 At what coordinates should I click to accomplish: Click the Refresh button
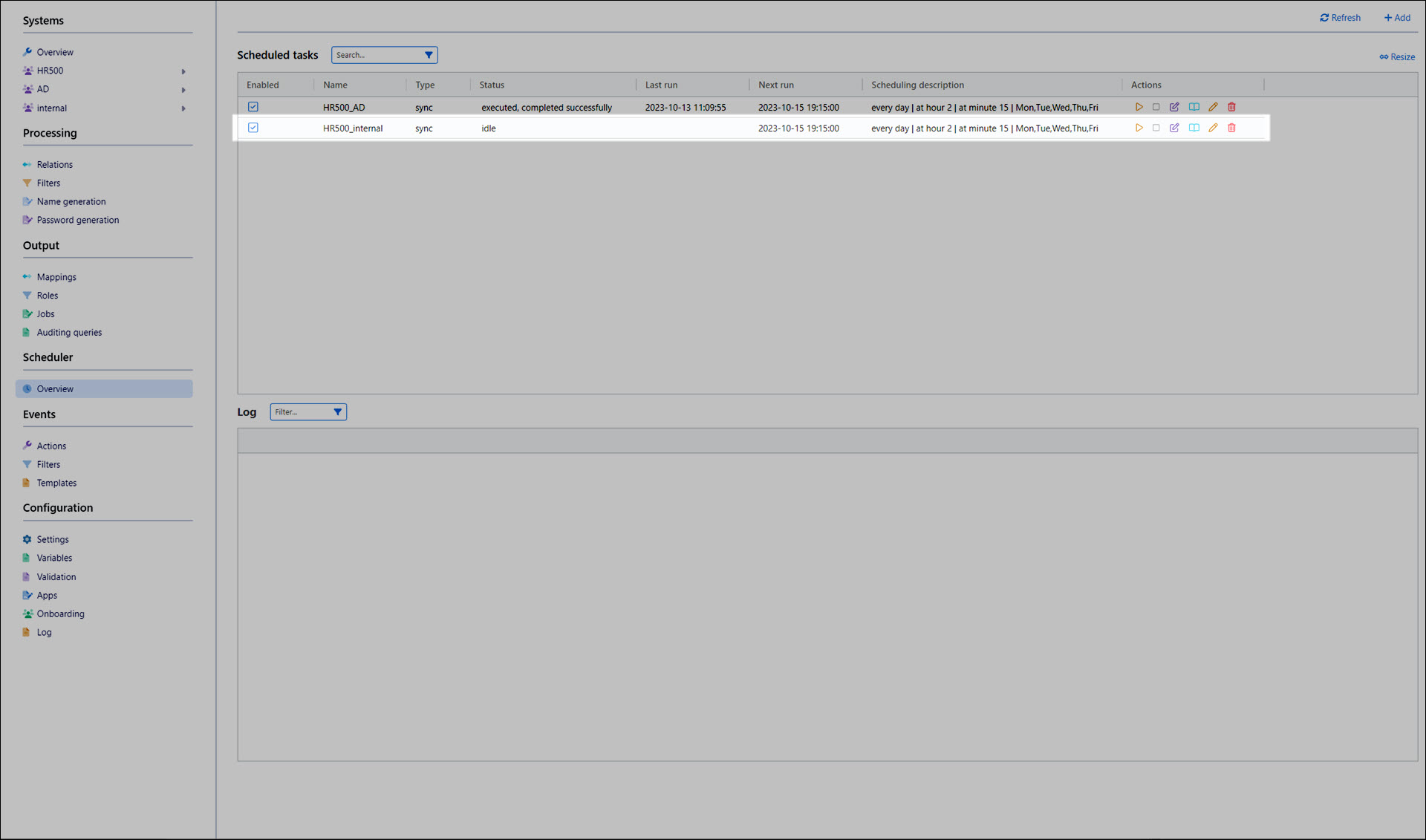[1340, 18]
